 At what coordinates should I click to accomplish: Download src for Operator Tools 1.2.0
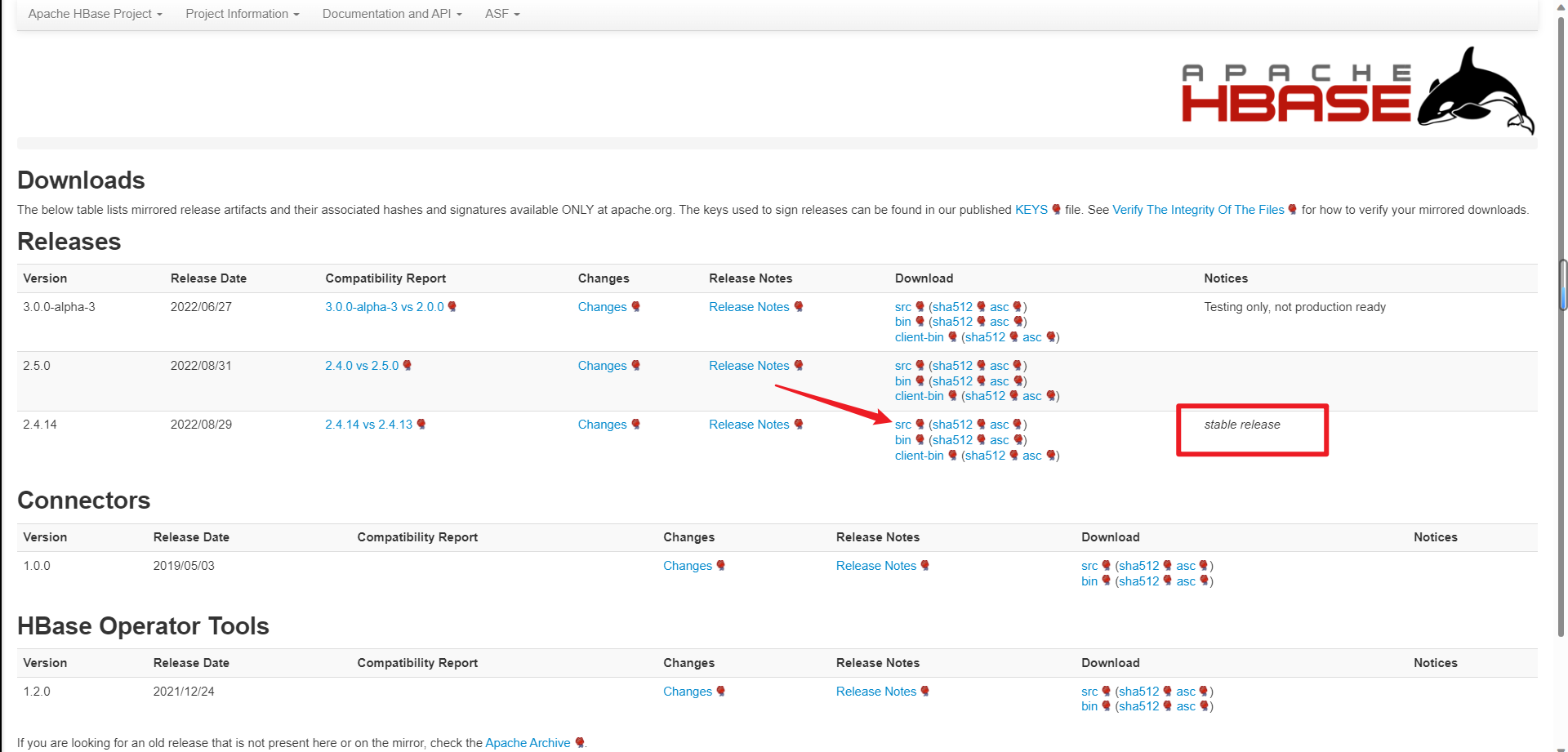coord(1089,692)
